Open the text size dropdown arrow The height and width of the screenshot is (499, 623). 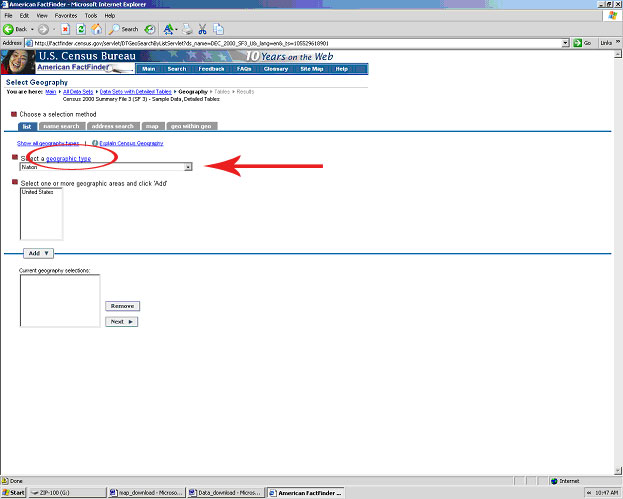[176, 29]
